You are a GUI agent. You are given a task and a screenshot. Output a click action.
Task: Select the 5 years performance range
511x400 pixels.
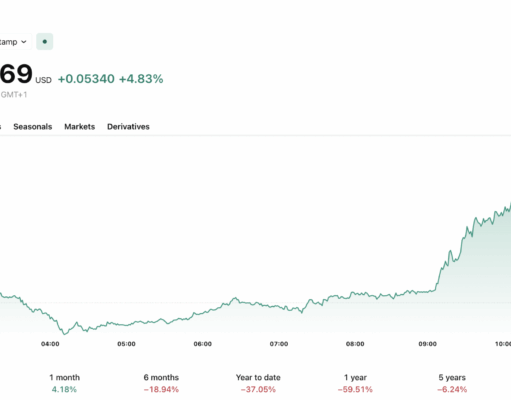(452, 383)
